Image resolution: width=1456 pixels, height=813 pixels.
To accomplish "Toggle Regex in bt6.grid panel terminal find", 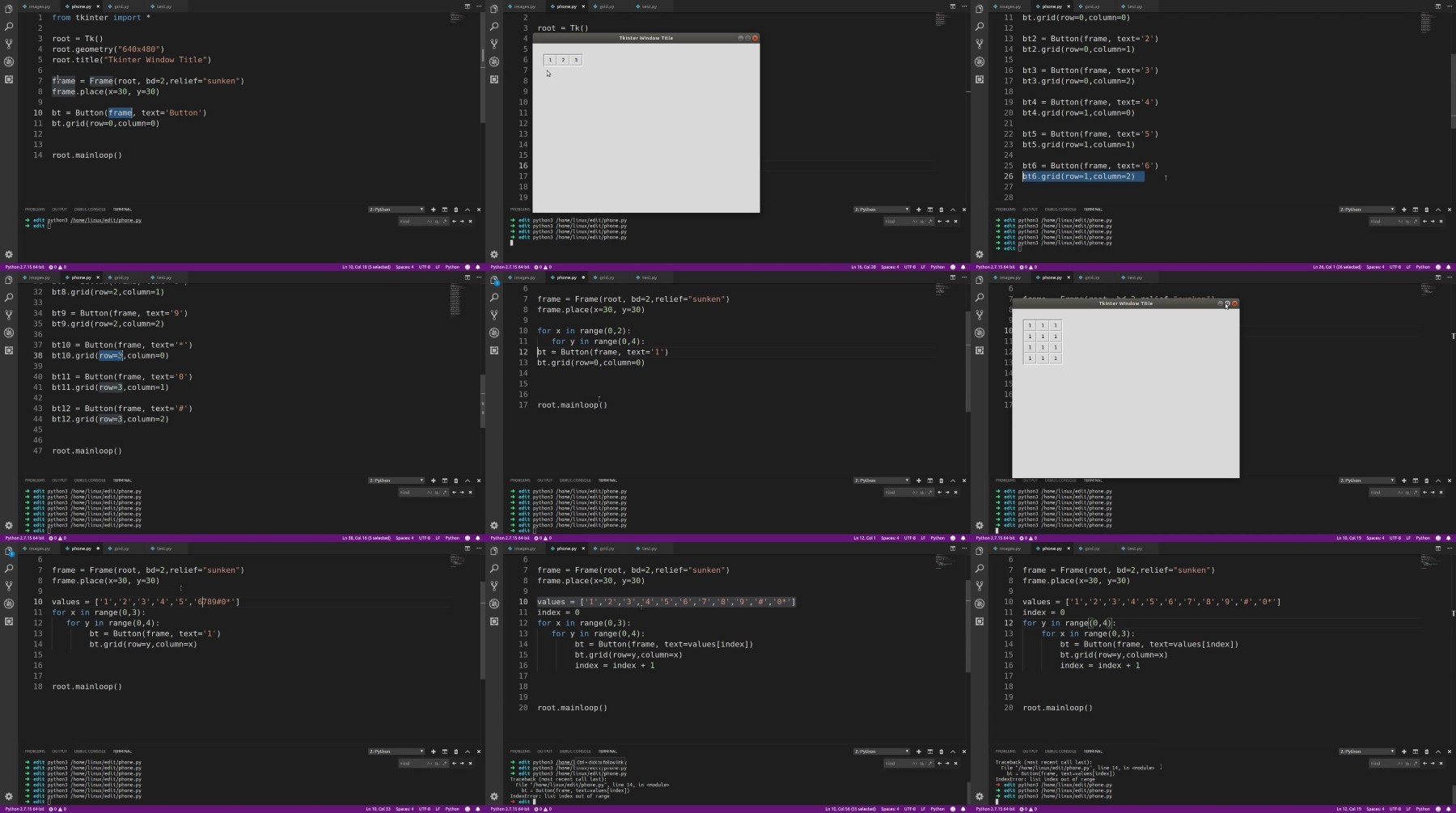I will point(1415,221).
